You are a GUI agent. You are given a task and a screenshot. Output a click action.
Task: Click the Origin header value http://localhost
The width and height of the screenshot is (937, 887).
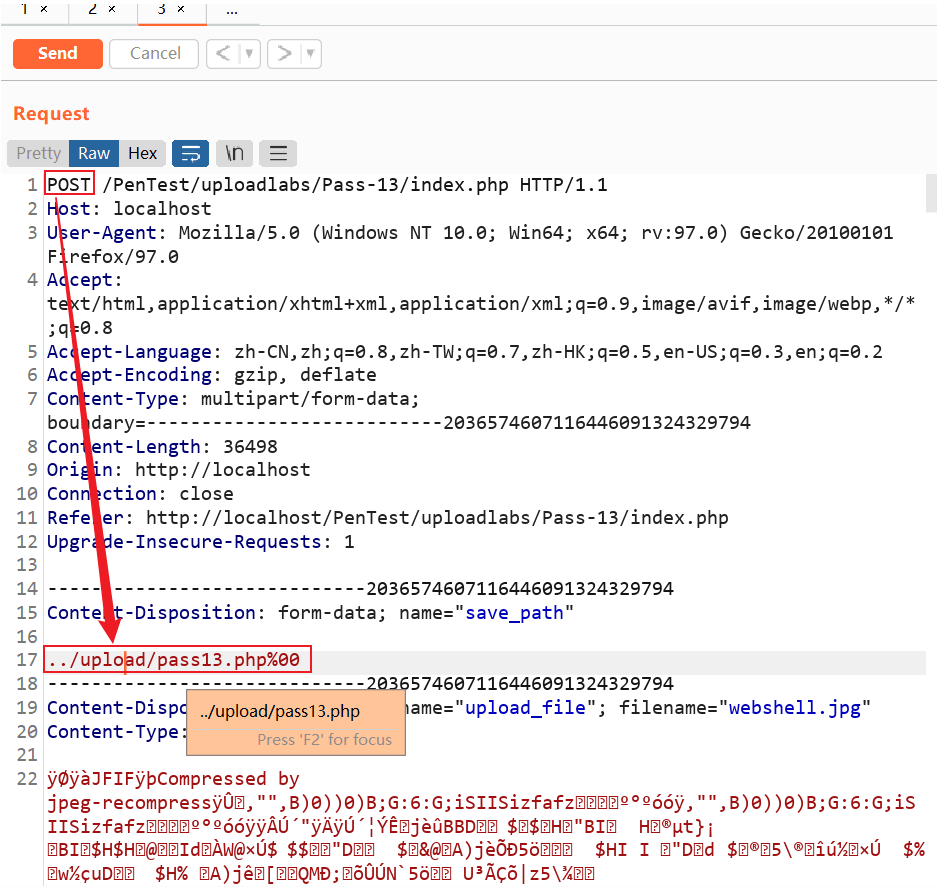pyautogui.click(x=223, y=470)
